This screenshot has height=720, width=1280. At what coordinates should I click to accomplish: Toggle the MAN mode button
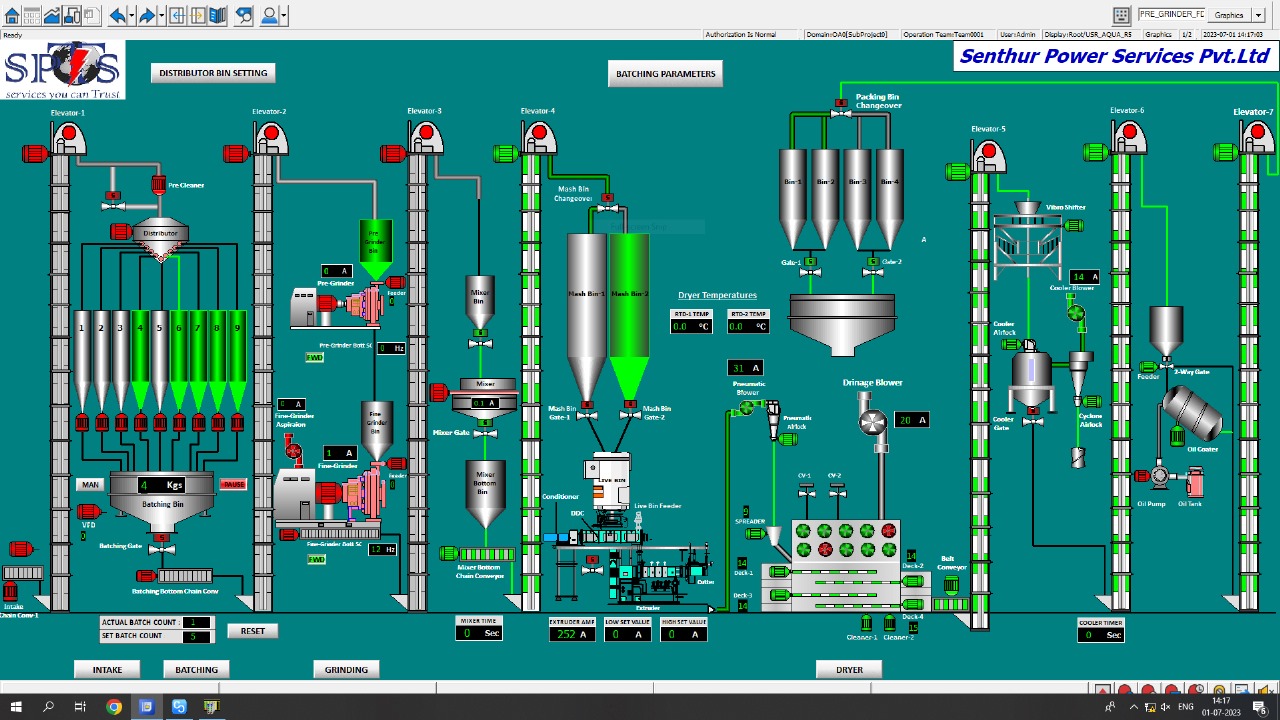pyautogui.click(x=90, y=484)
